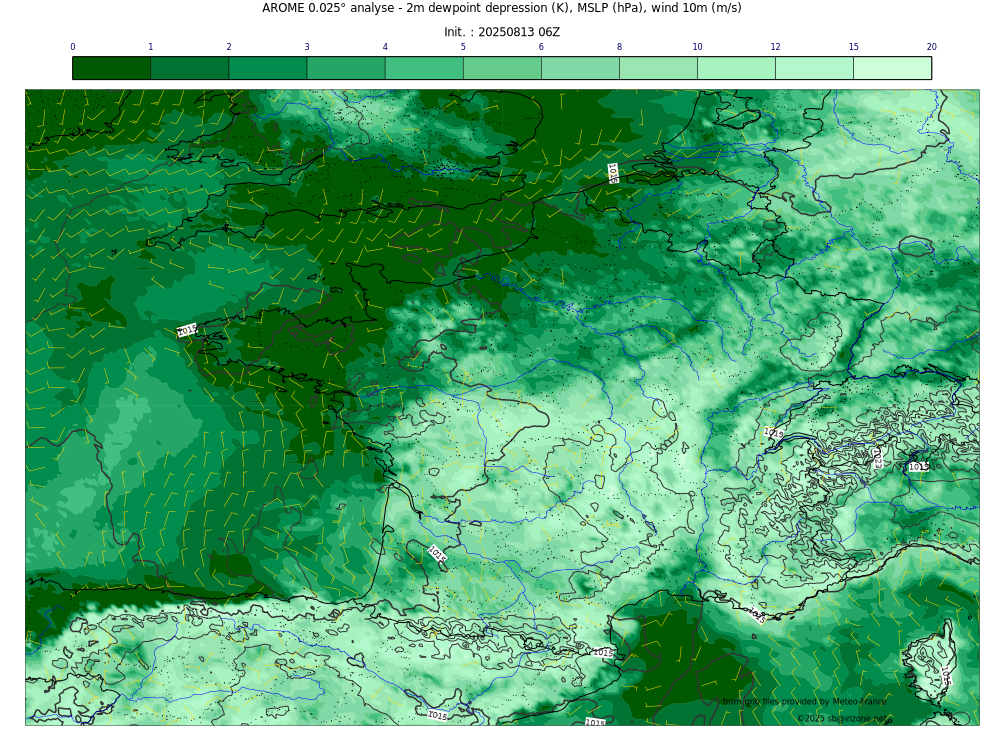Image resolution: width=1005 pixels, height=738 pixels.
Task: Open the ©2025 copyright credit line
Action: (844, 718)
